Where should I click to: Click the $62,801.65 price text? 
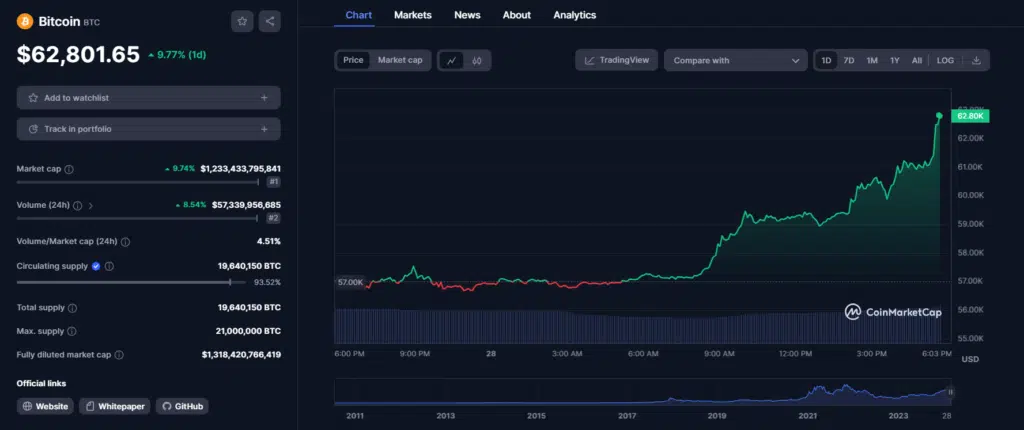(78, 54)
